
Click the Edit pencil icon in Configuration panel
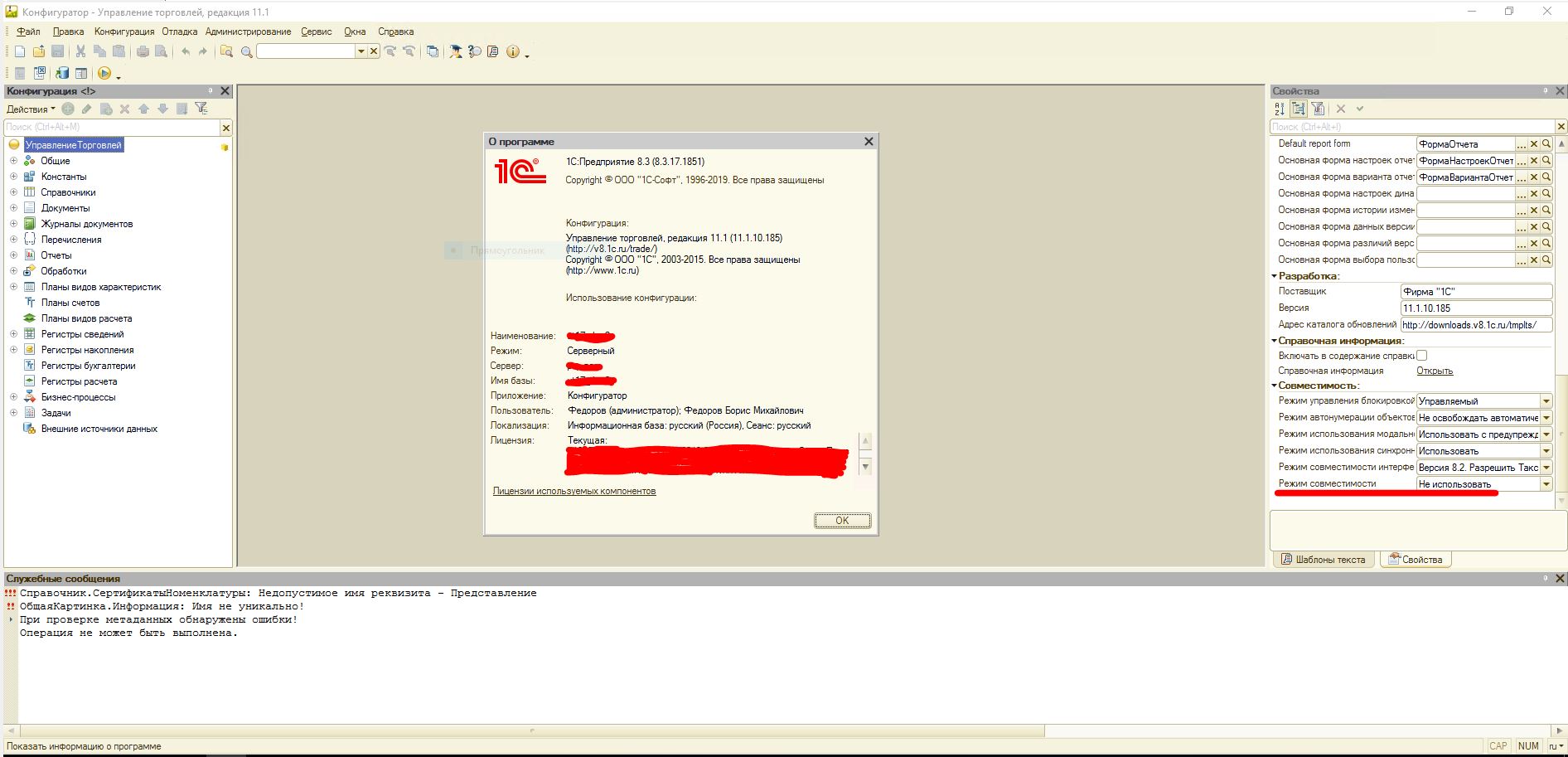[x=86, y=109]
